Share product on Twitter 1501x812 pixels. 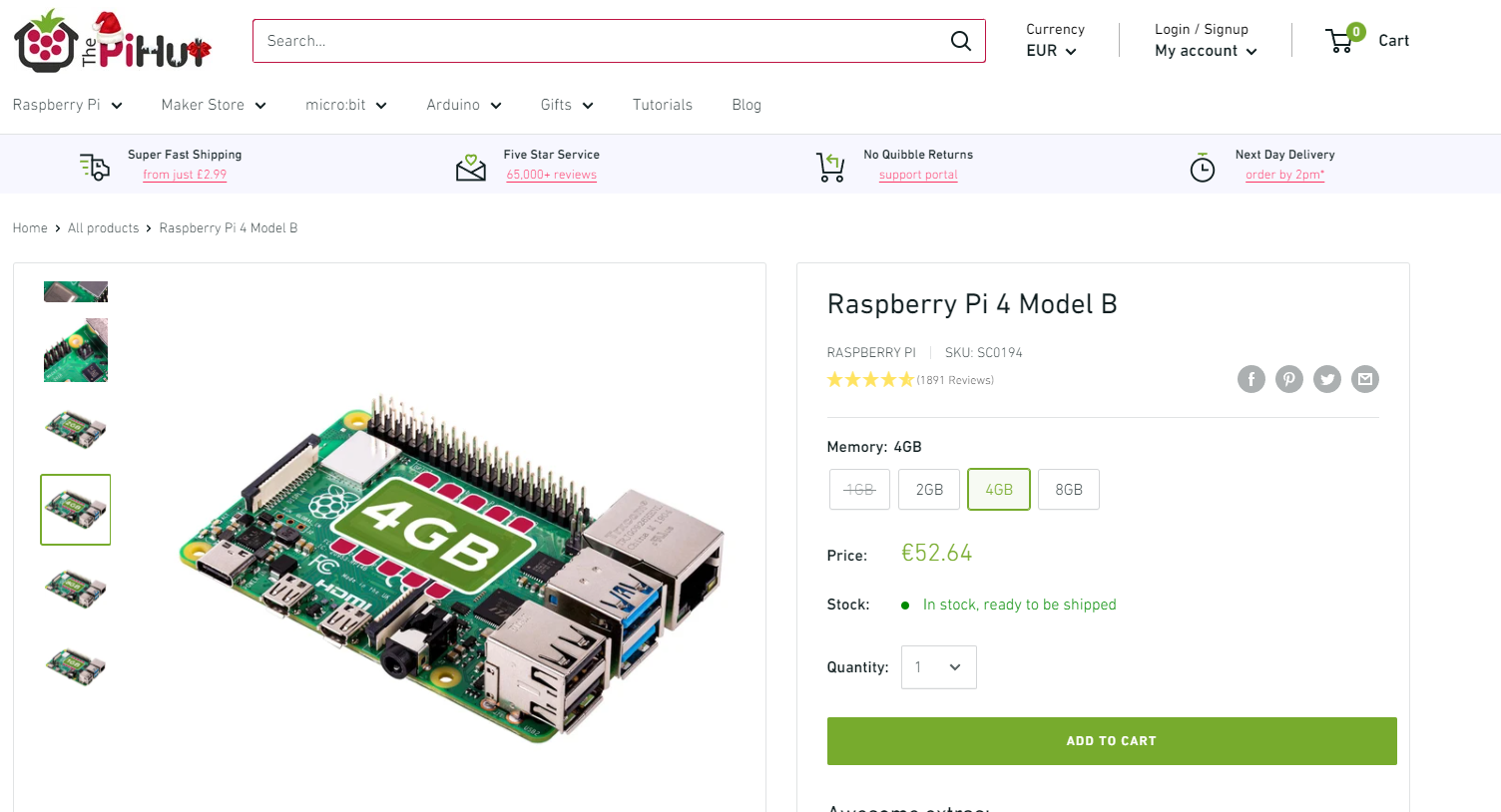pyautogui.click(x=1327, y=379)
